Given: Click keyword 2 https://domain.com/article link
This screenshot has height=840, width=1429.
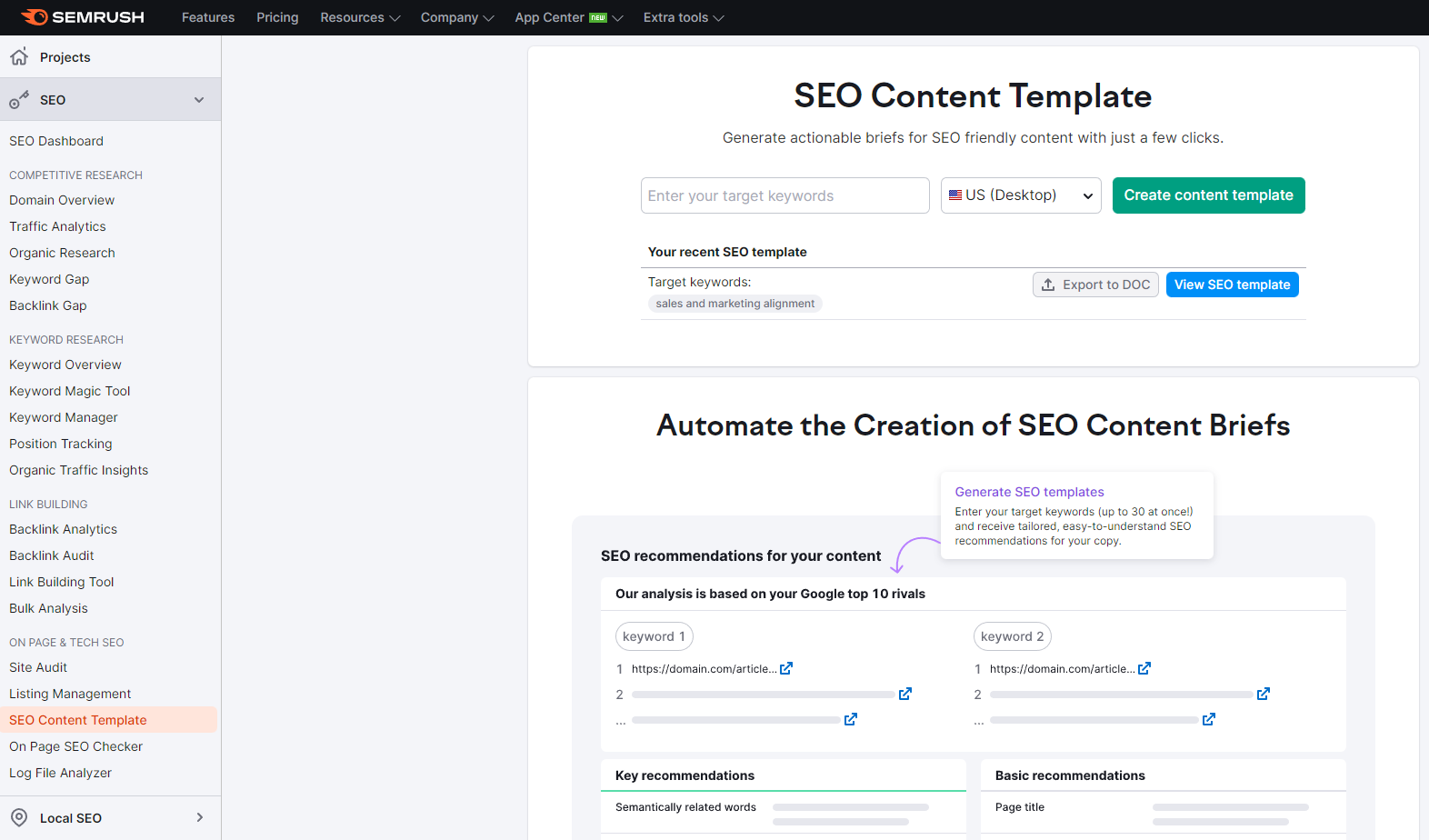Looking at the screenshot, I should pyautogui.click(x=1062, y=669).
